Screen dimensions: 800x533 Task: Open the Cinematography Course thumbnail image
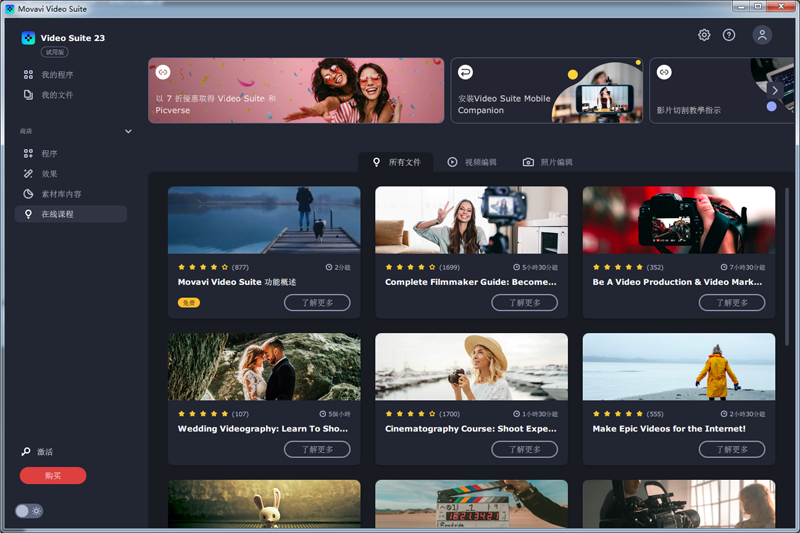point(471,367)
